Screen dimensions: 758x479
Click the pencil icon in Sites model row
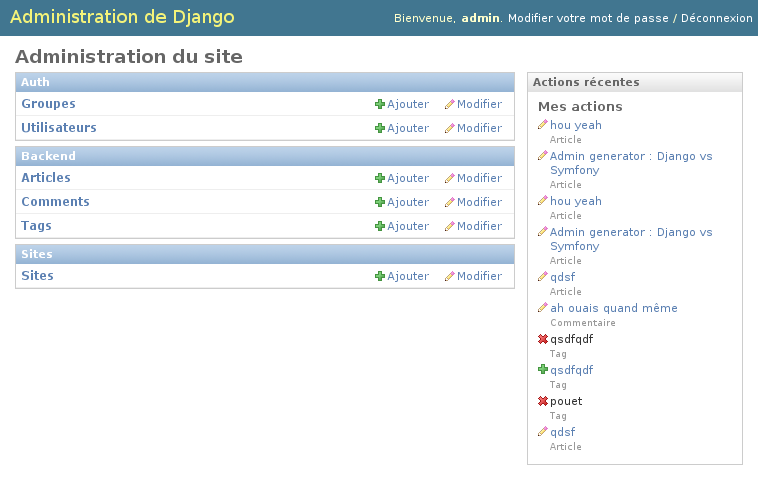pyautogui.click(x=450, y=276)
